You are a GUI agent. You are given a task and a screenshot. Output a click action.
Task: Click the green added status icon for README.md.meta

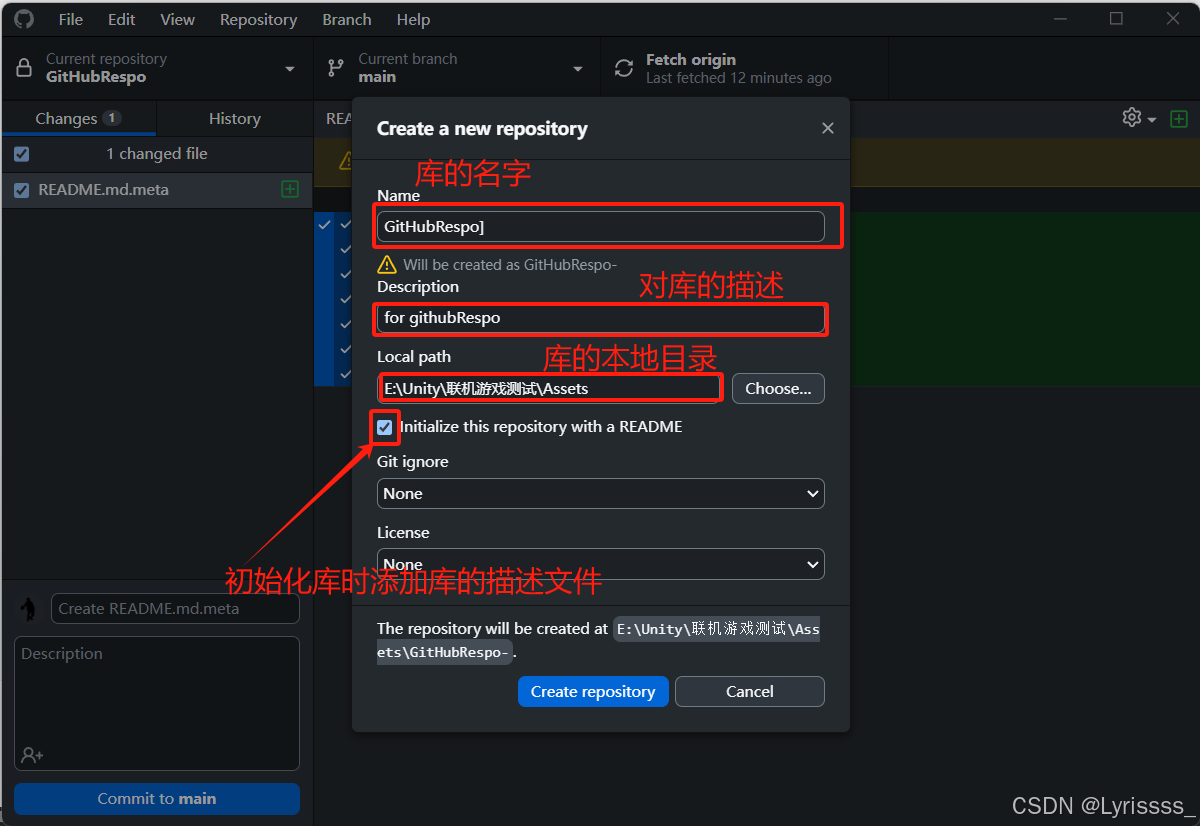(x=290, y=189)
